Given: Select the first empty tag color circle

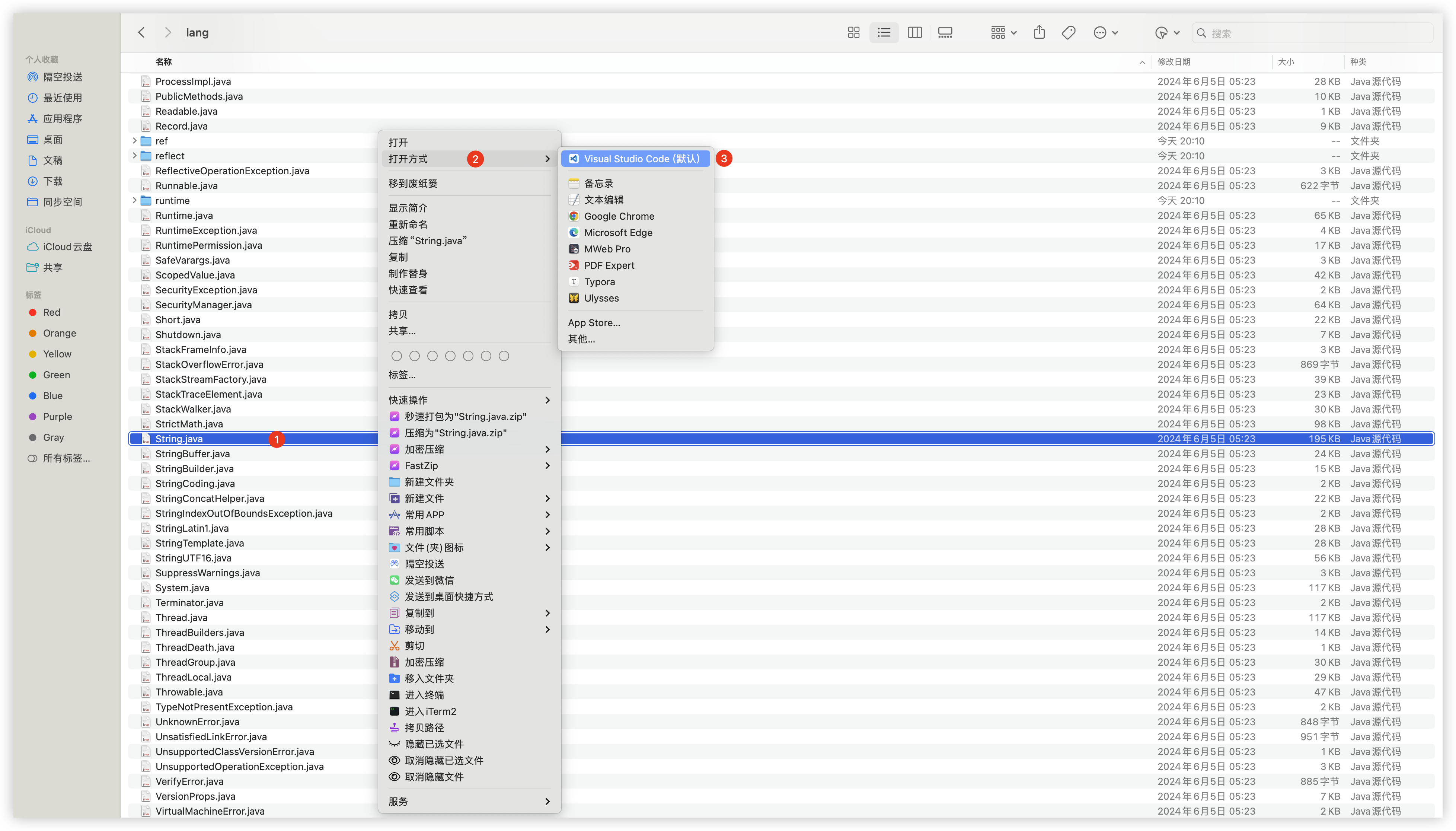Looking at the screenshot, I should 396,356.
